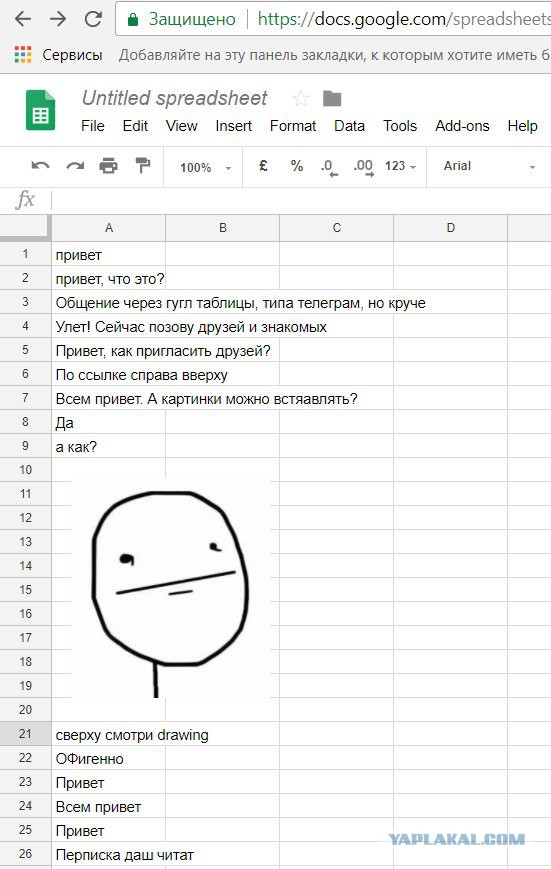Select row 1 header

[25, 254]
